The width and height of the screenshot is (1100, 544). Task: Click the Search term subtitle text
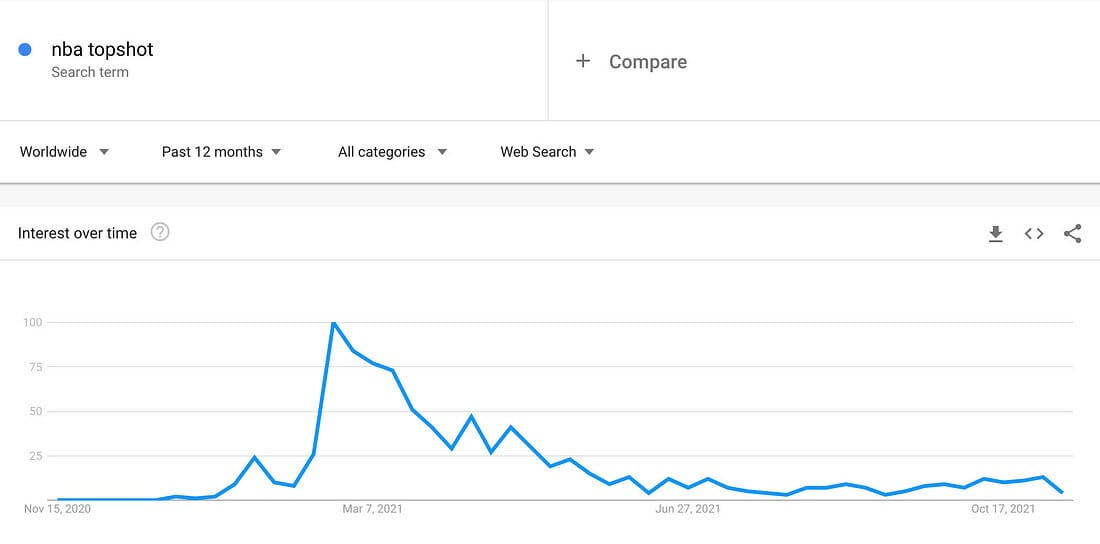[90, 72]
